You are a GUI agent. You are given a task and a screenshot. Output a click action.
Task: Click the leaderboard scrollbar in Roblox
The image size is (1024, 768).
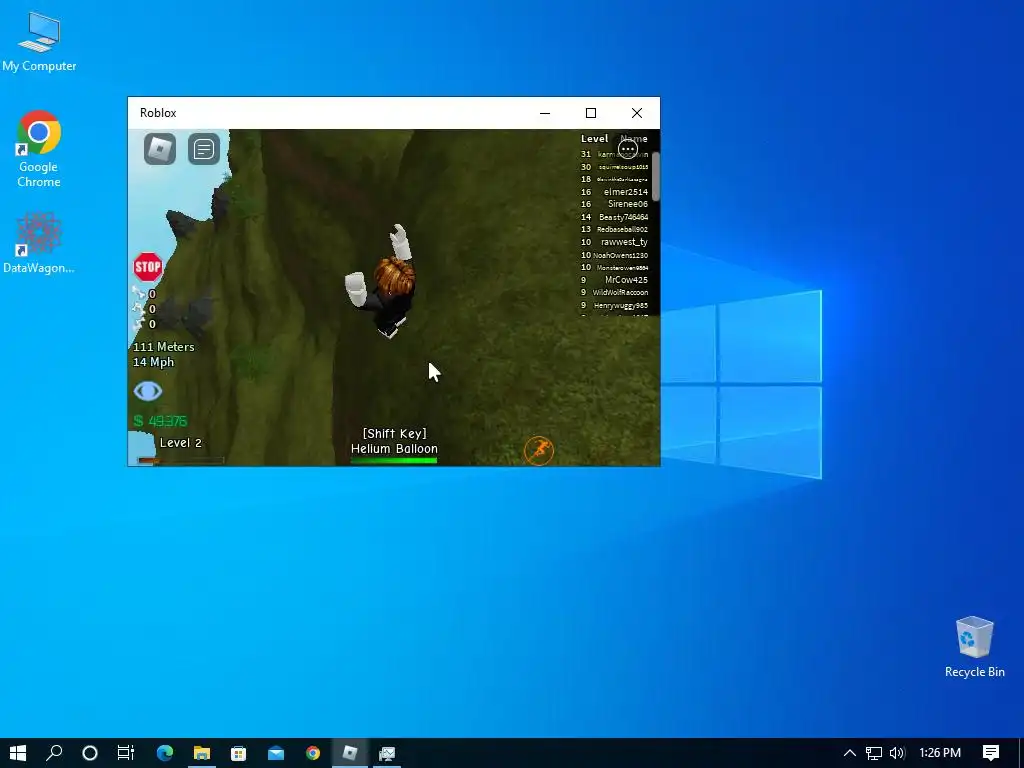point(655,176)
